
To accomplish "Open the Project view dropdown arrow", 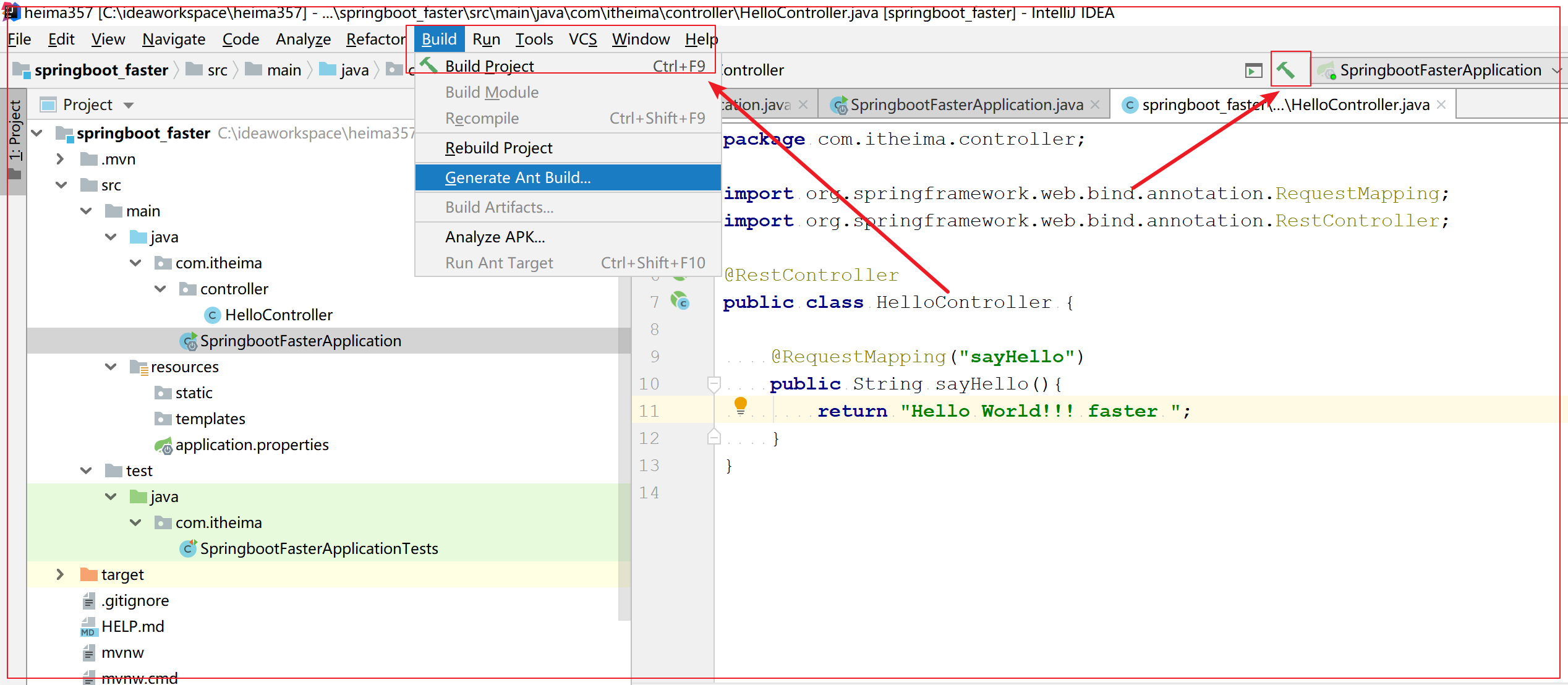I will 129,105.
